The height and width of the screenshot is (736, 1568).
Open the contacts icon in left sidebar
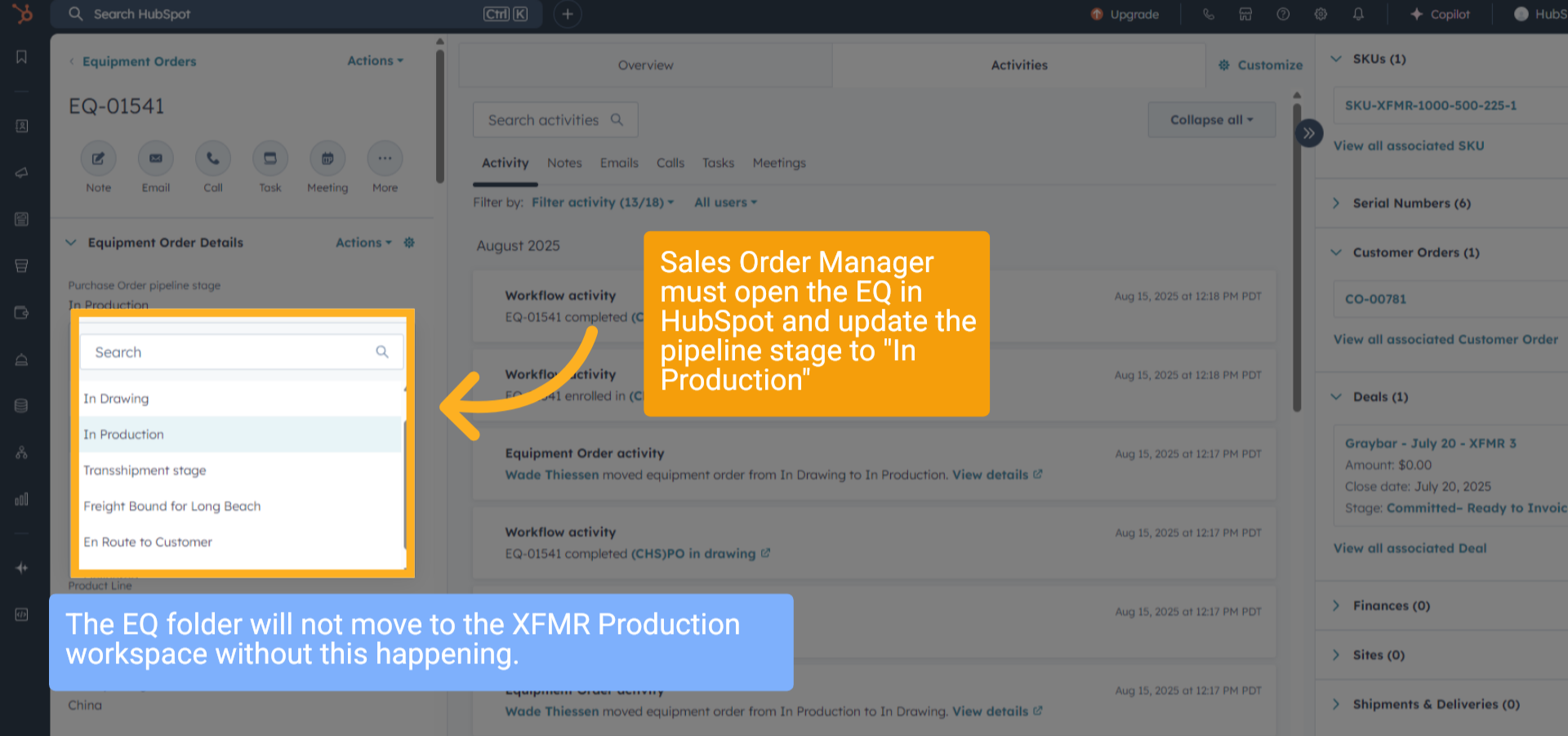pos(22,126)
